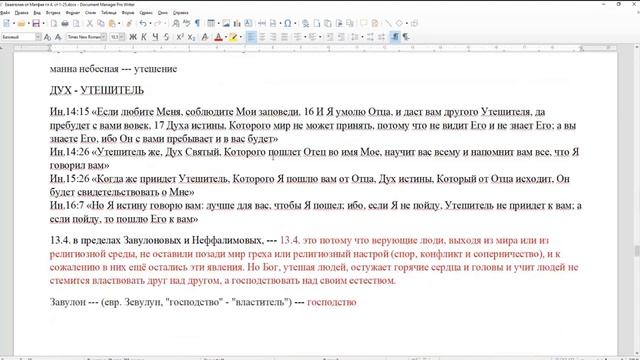Click the increase paragraph spacing button
Screen dimensions: 640x360
(370, 37)
